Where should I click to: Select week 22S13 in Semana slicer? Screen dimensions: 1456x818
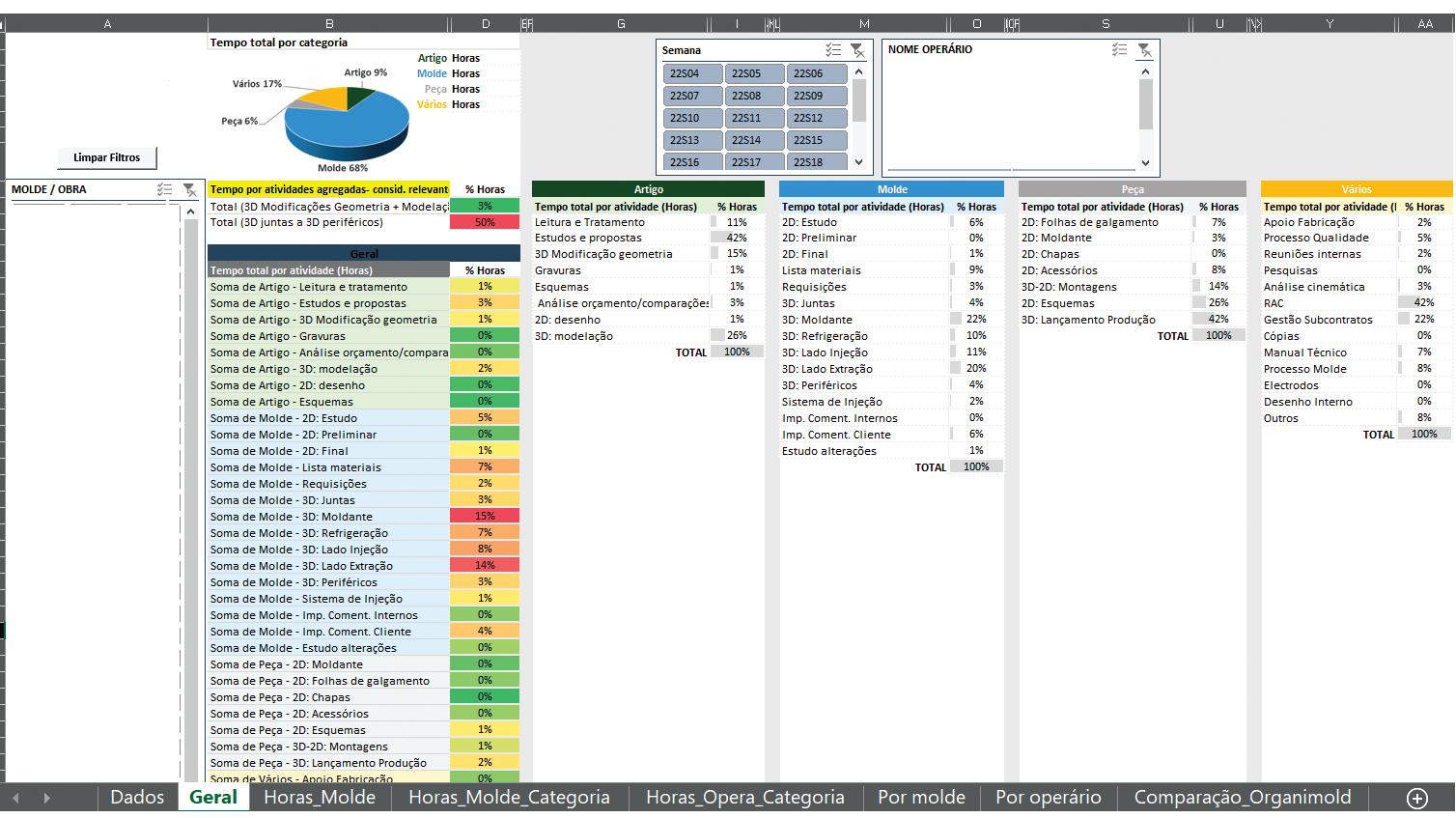pyautogui.click(x=692, y=140)
